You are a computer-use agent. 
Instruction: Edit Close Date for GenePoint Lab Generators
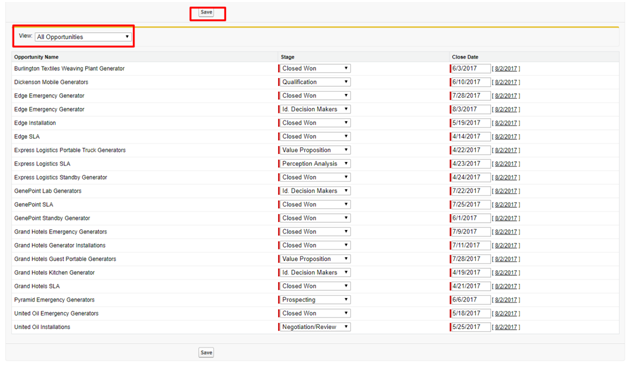tap(471, 191)
